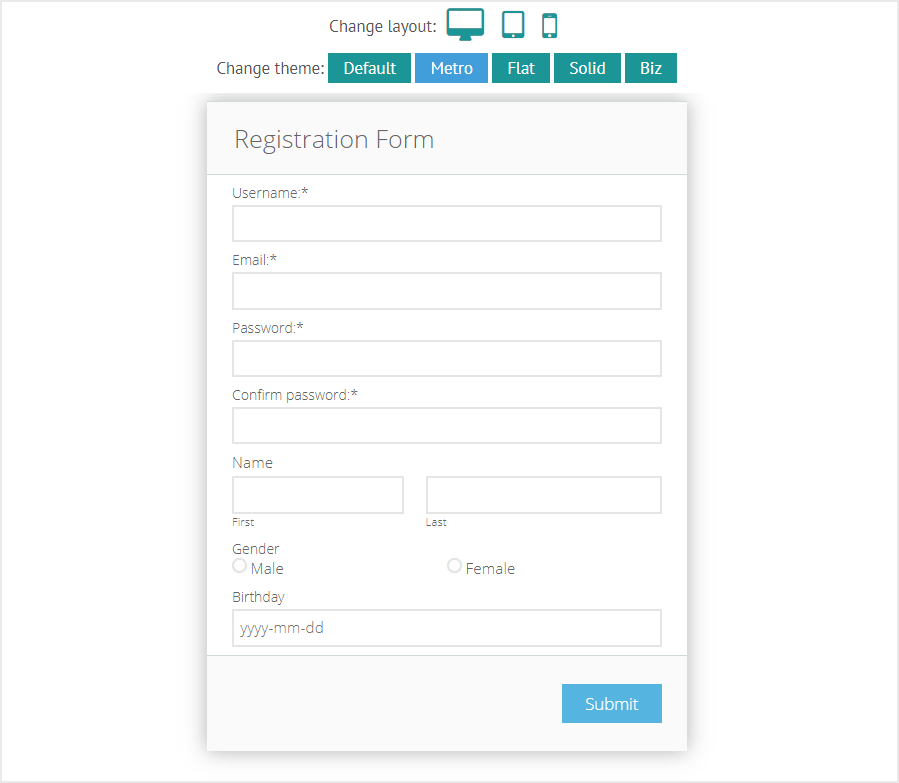899x783 pixels.
Task: Switch to mobile phone layout icon
Action: pos(549,25)
